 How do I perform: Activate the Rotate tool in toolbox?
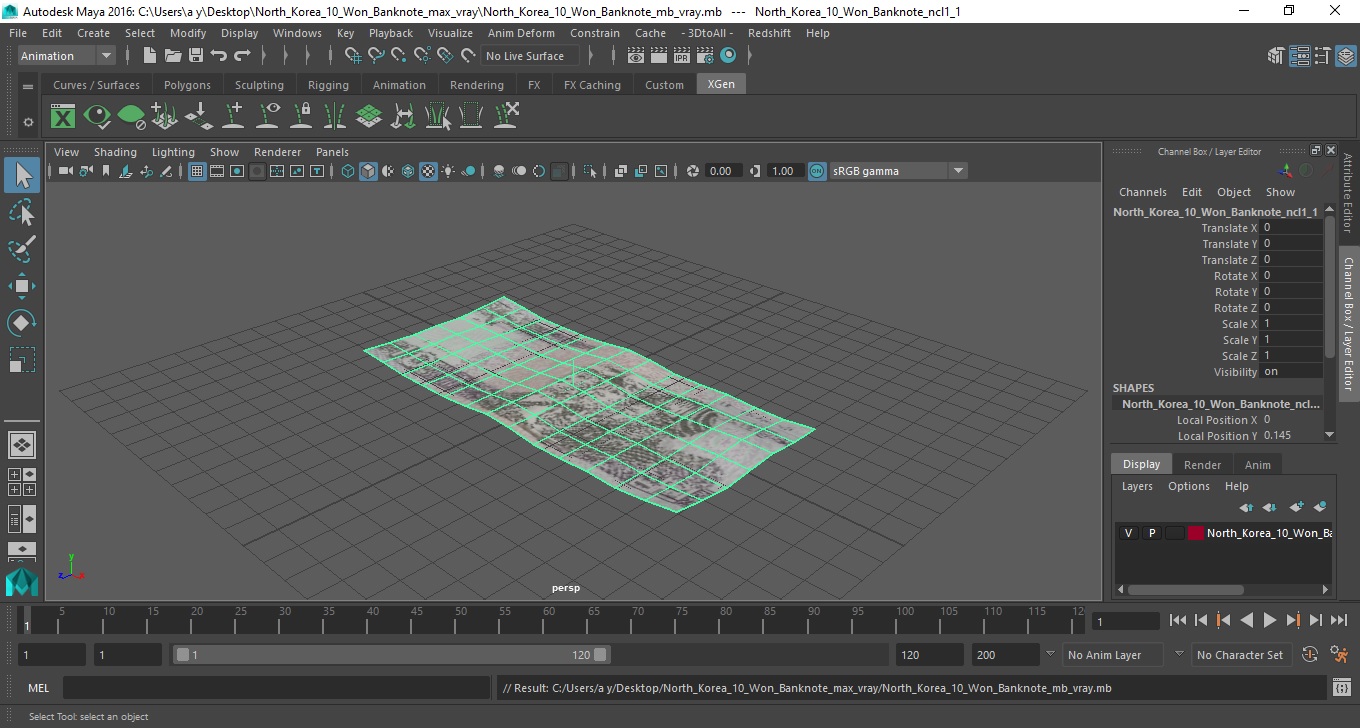click(x=22, y=323)
